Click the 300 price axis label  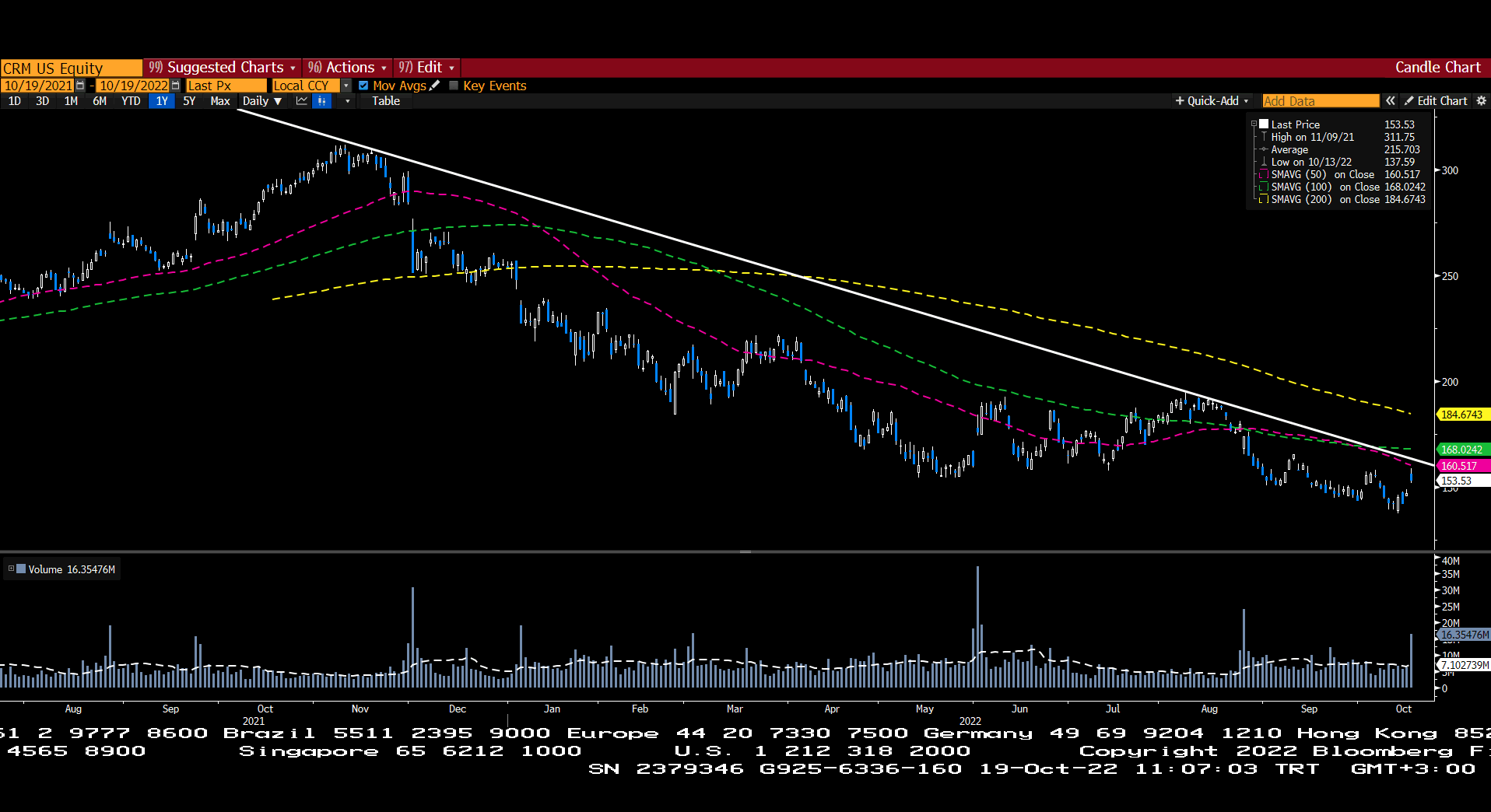point(1450,170)
